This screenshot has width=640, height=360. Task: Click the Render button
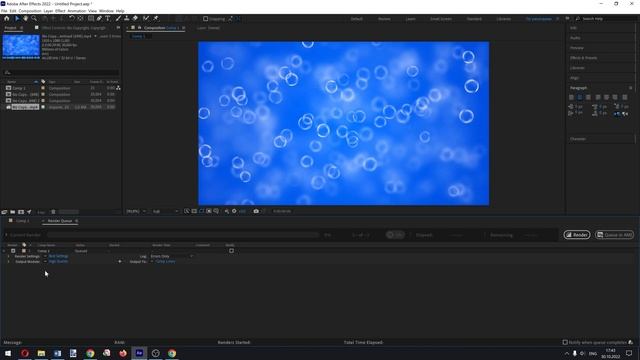point(577,235)
